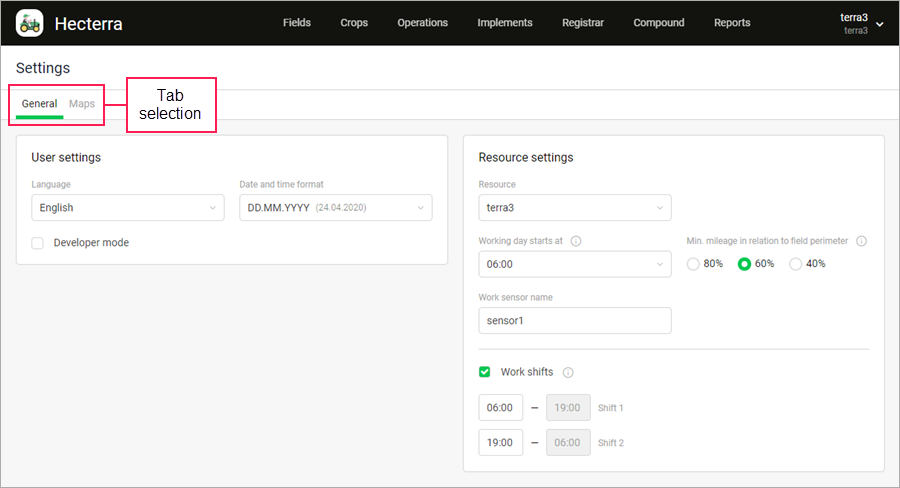This screenshot has width=900, height=488.
Task: Click the Shift 2 start time 19:00 field
Action: tap(501, 443)
